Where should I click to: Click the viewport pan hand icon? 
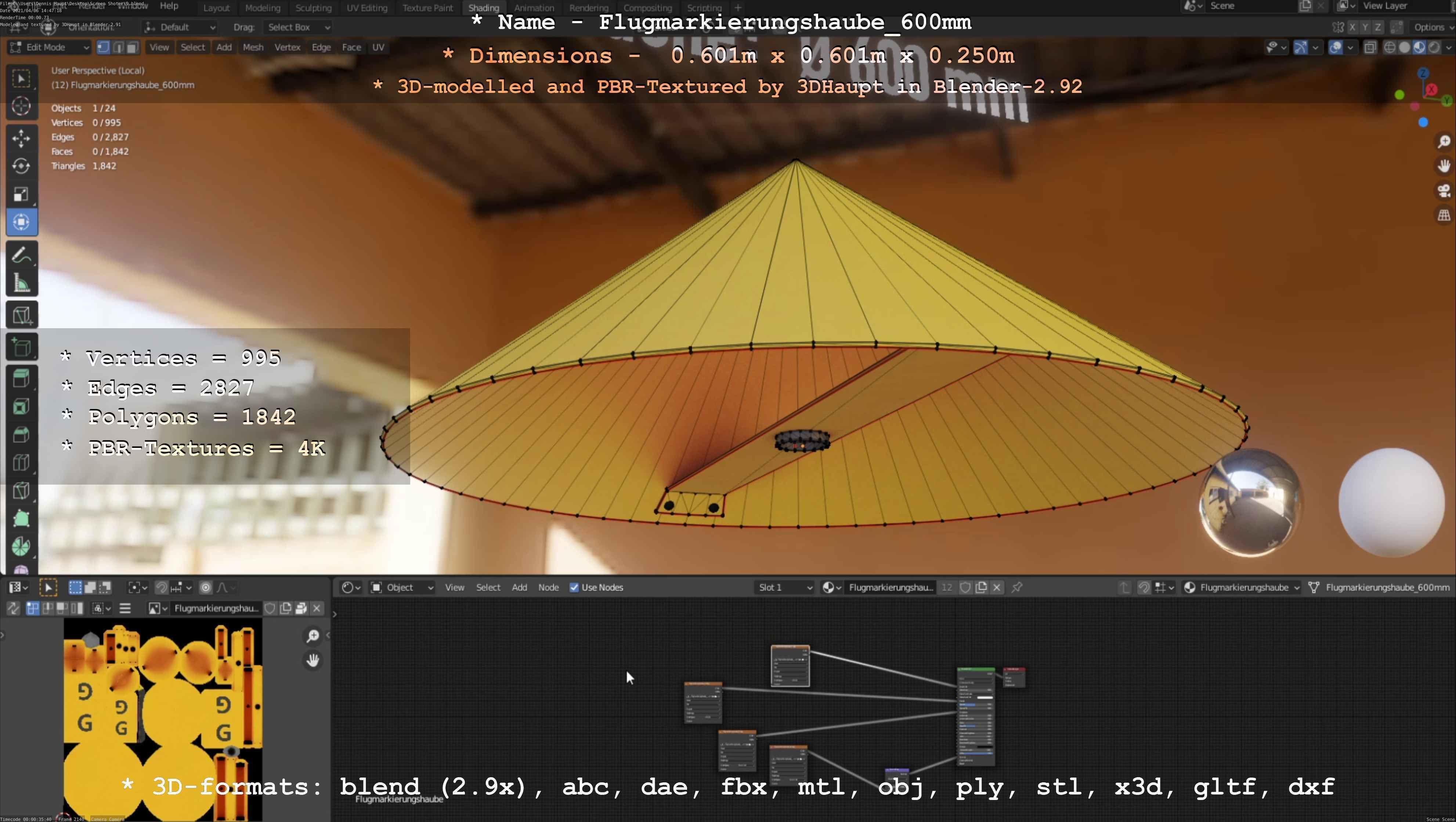1444,166
